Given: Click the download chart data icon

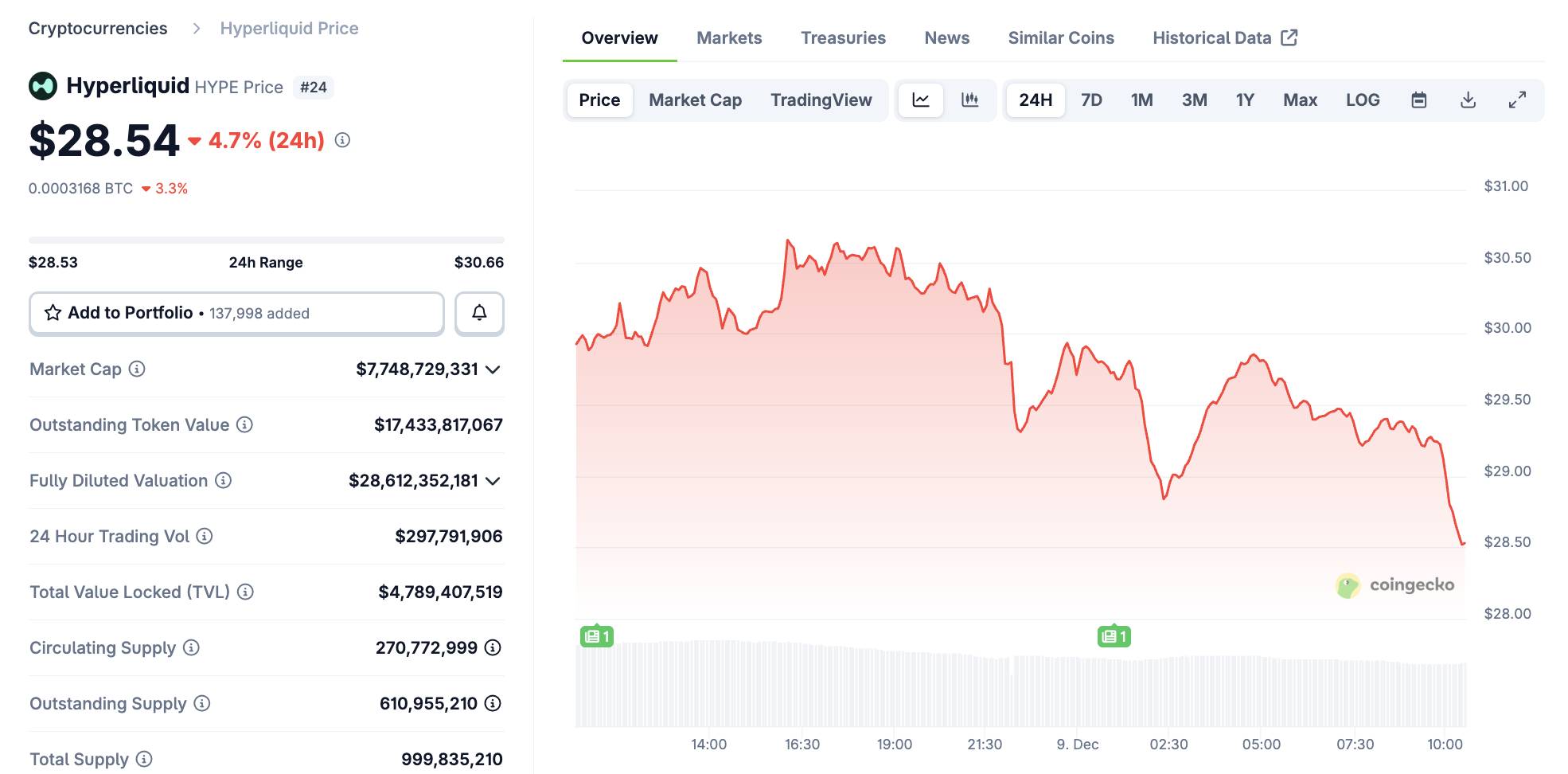Looking at the screenshot, I should point(1468,100).
